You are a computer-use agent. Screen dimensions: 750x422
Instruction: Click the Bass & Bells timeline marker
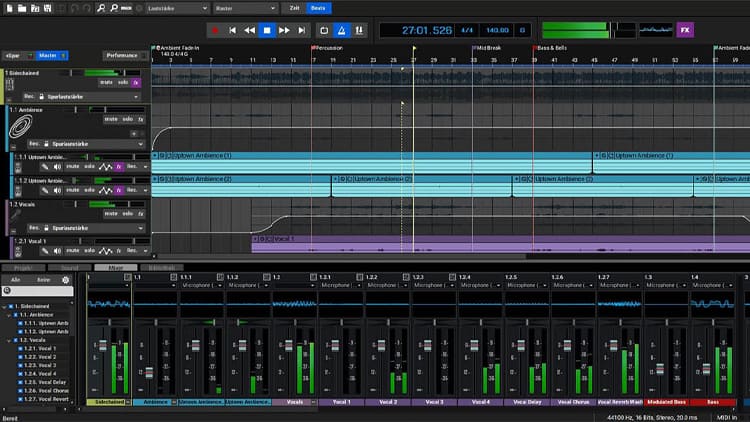(551, 48)
